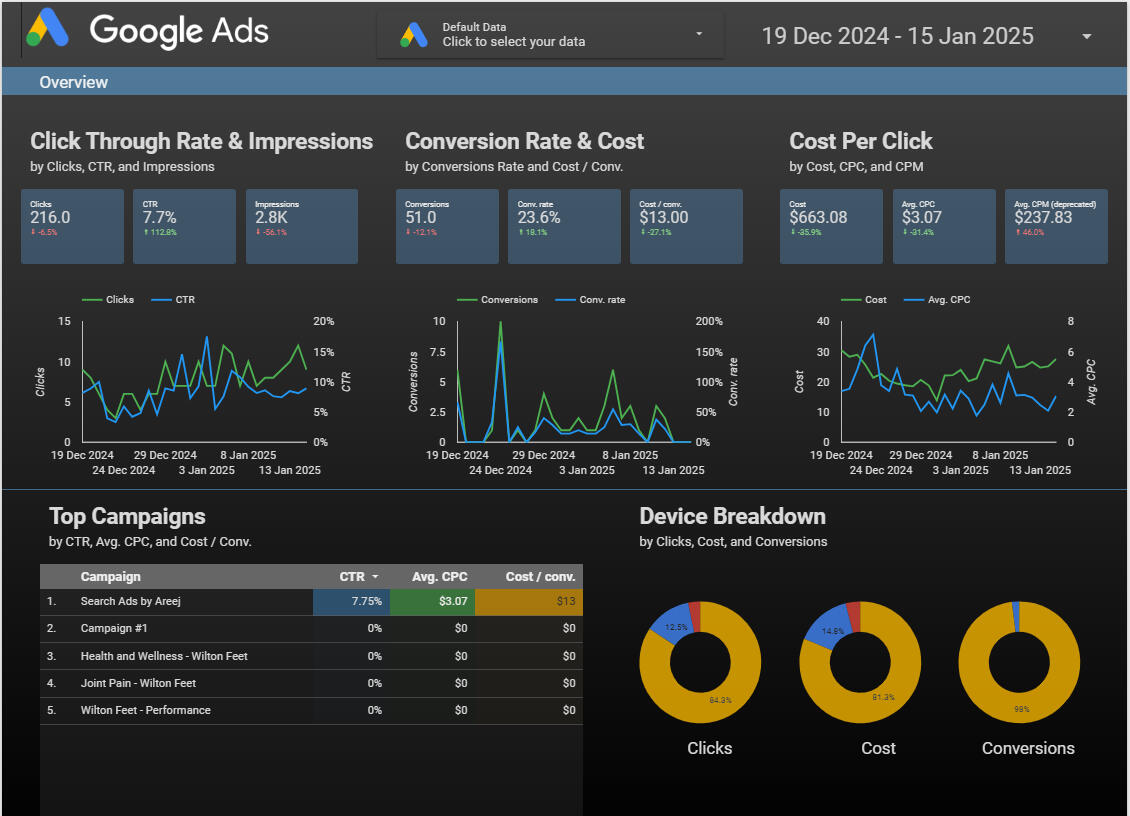Toggle the Clicks series in the line chart legend
The height and width of the screenshot is (816, 1130).
[x=108, y=299]
